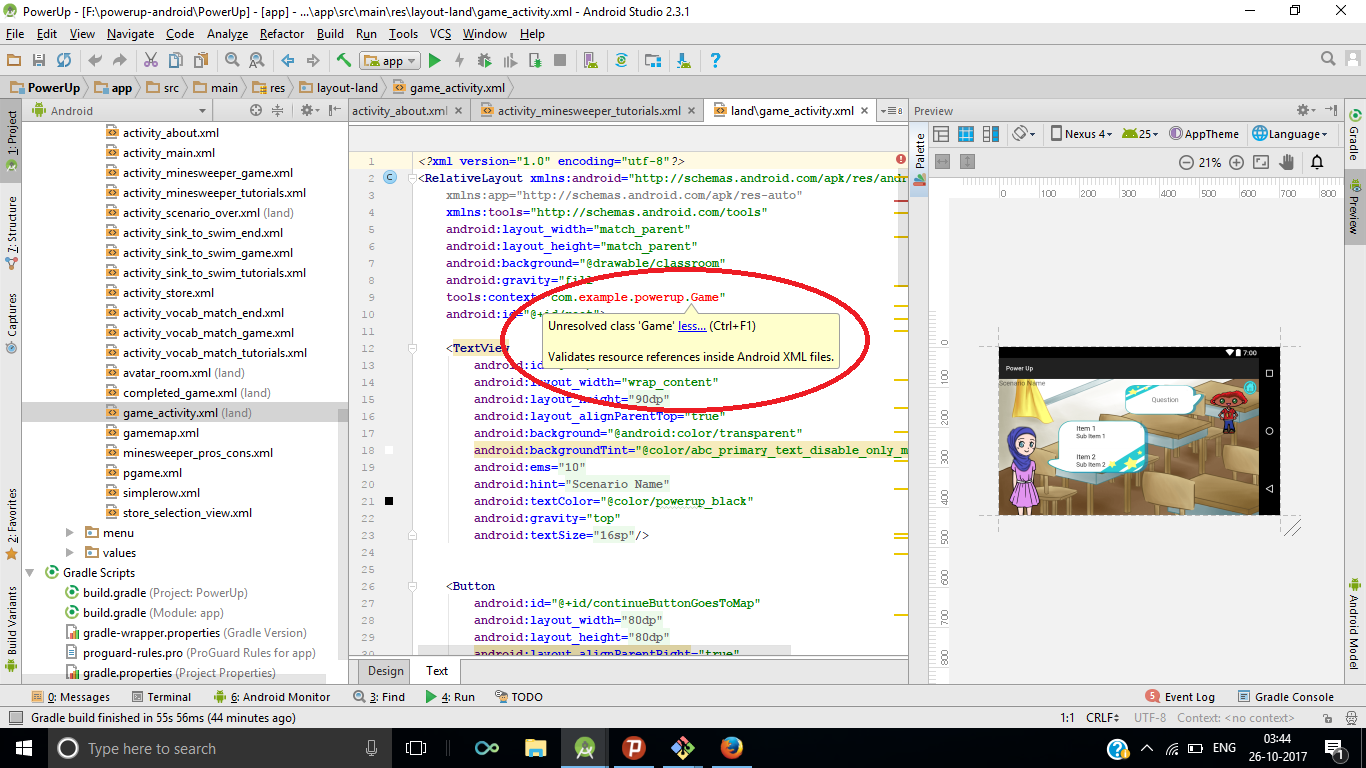
Task: Switch to the Design editor tab
Action: (x=385, y=671)
